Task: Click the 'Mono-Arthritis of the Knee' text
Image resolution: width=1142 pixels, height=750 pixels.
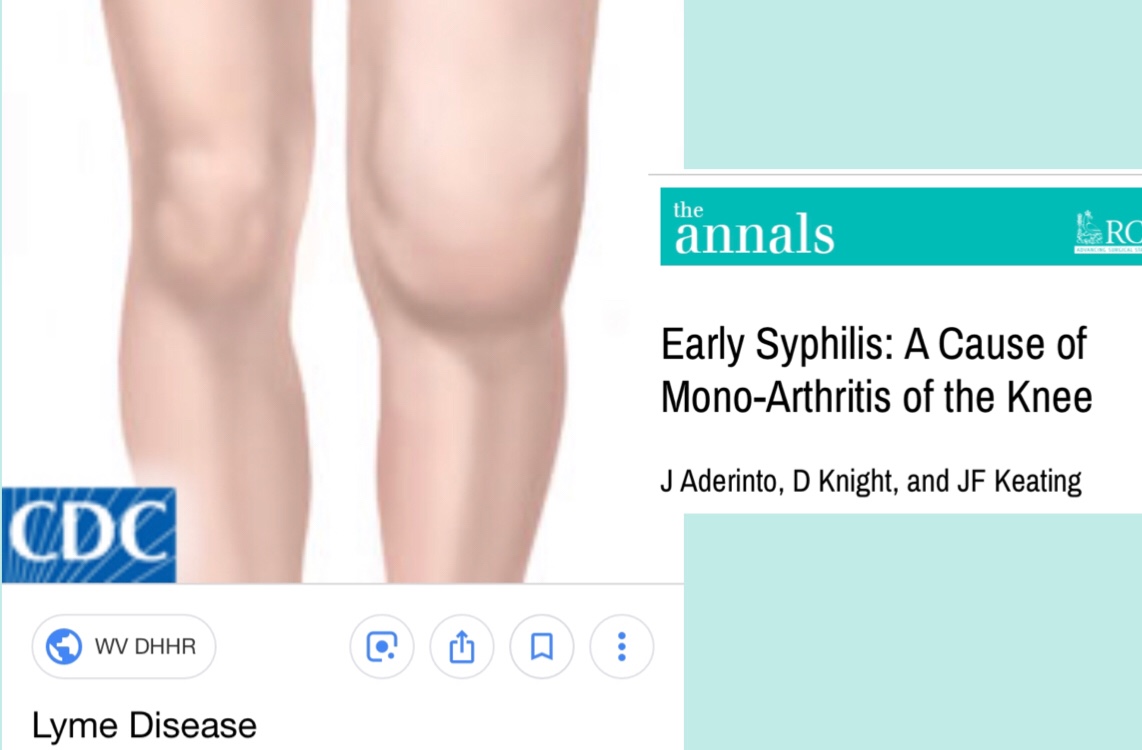Action: 876,397
